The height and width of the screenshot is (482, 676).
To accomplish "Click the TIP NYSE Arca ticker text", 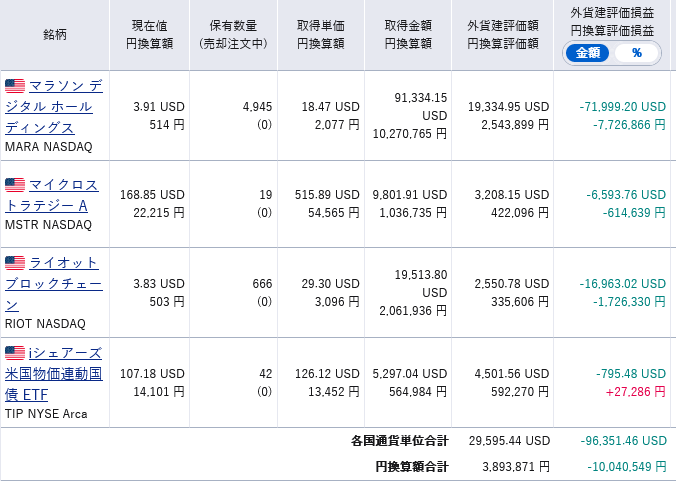I will coord(46,414).
